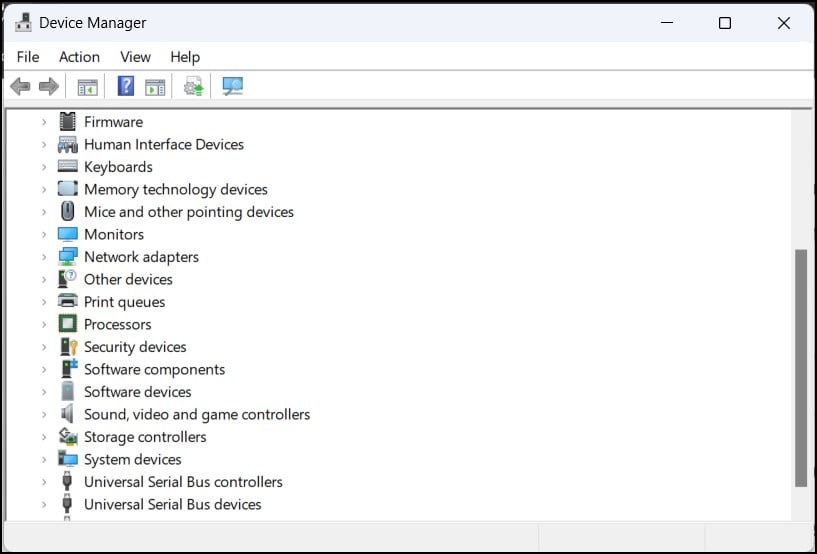Click the Update device driver toolbar icon
Image resolution: width=817 pixels, height=554 pixels.
(193, 86)
